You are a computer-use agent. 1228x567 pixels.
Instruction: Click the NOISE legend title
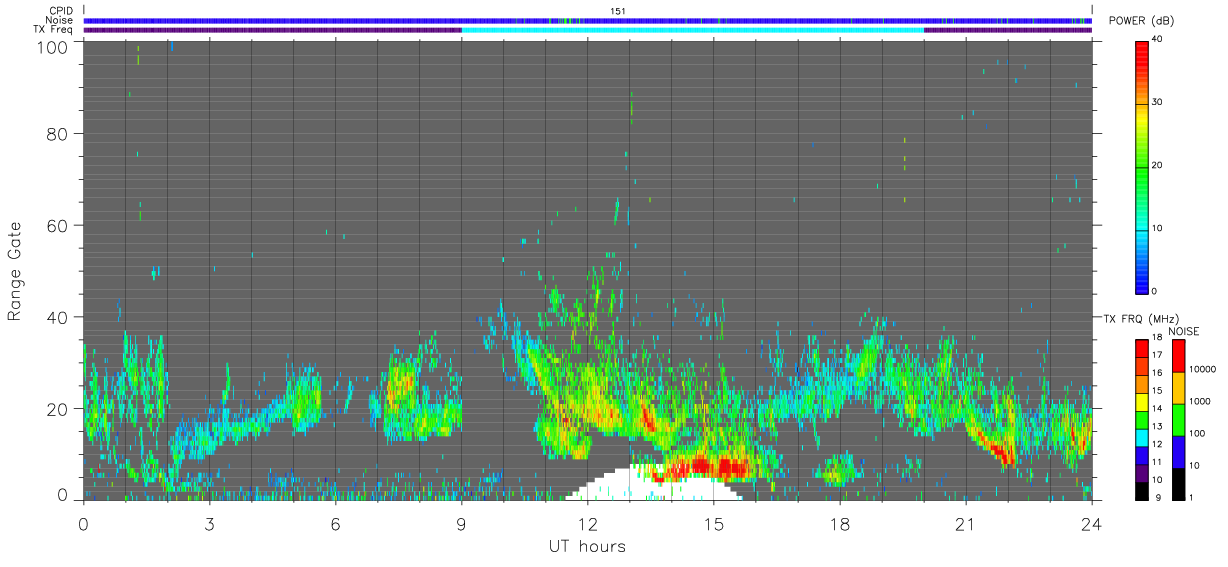pos(1183,331)
